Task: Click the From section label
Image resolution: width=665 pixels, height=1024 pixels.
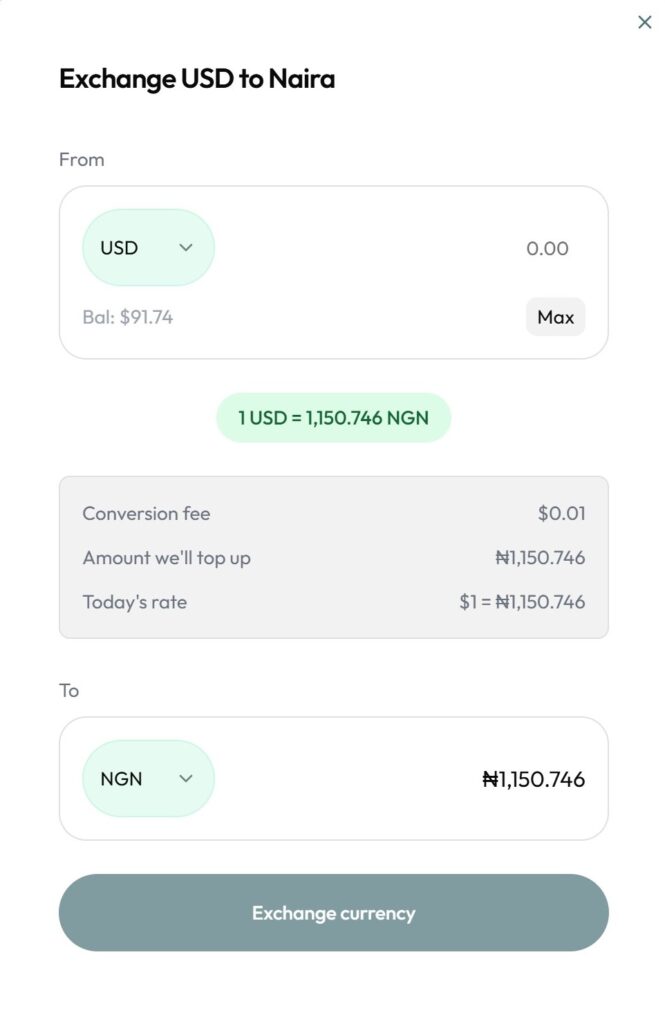Action: (x=81, y=160)
